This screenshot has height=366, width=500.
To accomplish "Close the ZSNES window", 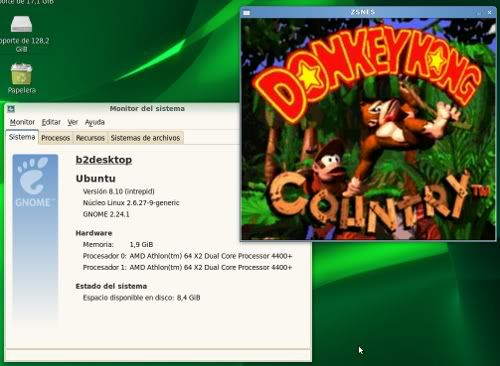I will (x=489, y=13).
